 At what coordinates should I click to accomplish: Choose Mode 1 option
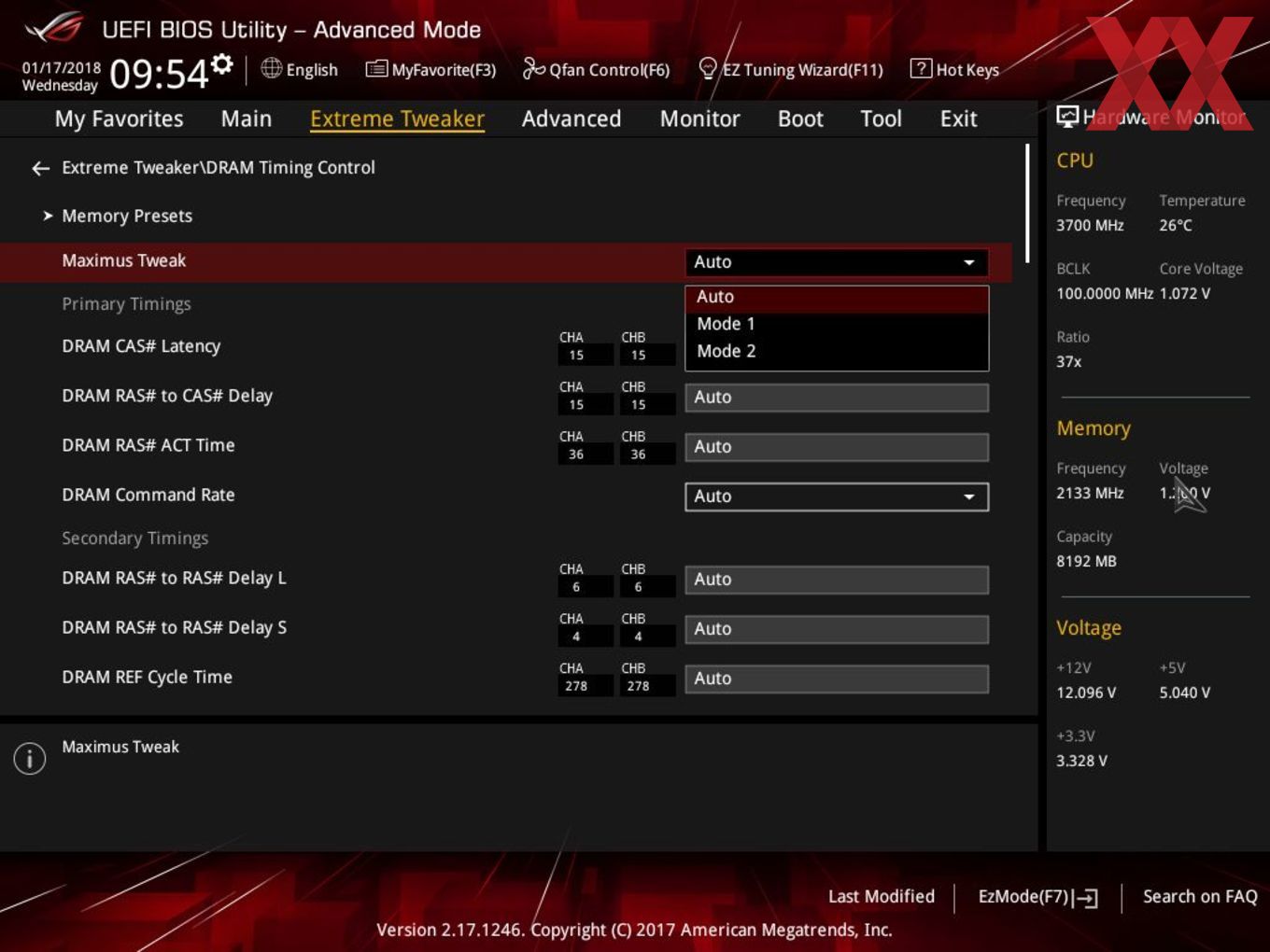(837, 324)
